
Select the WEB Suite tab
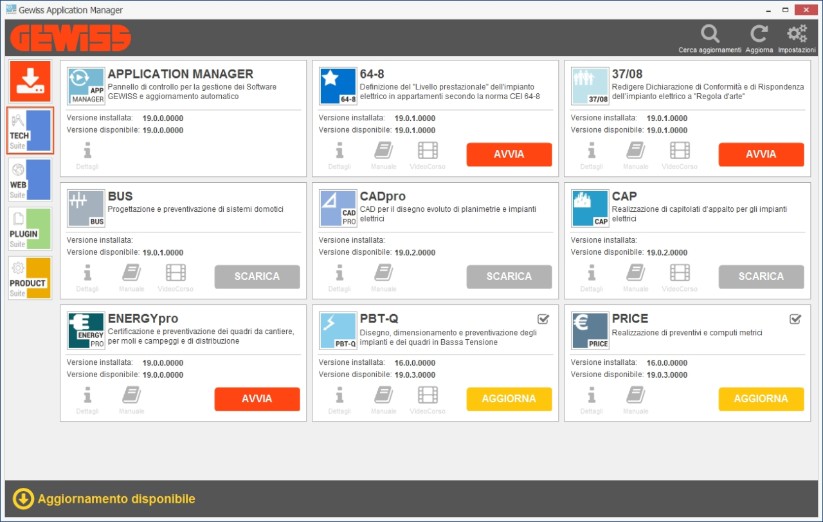30,180
